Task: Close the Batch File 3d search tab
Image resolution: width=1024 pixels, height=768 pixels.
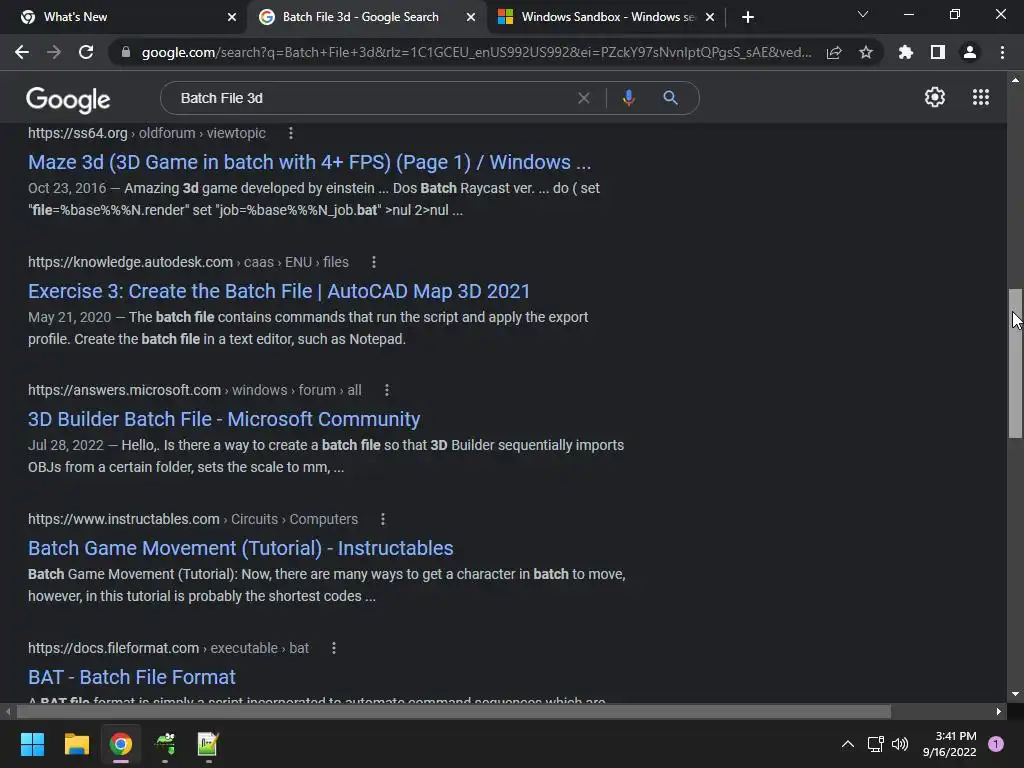Action: pos(471,17)
